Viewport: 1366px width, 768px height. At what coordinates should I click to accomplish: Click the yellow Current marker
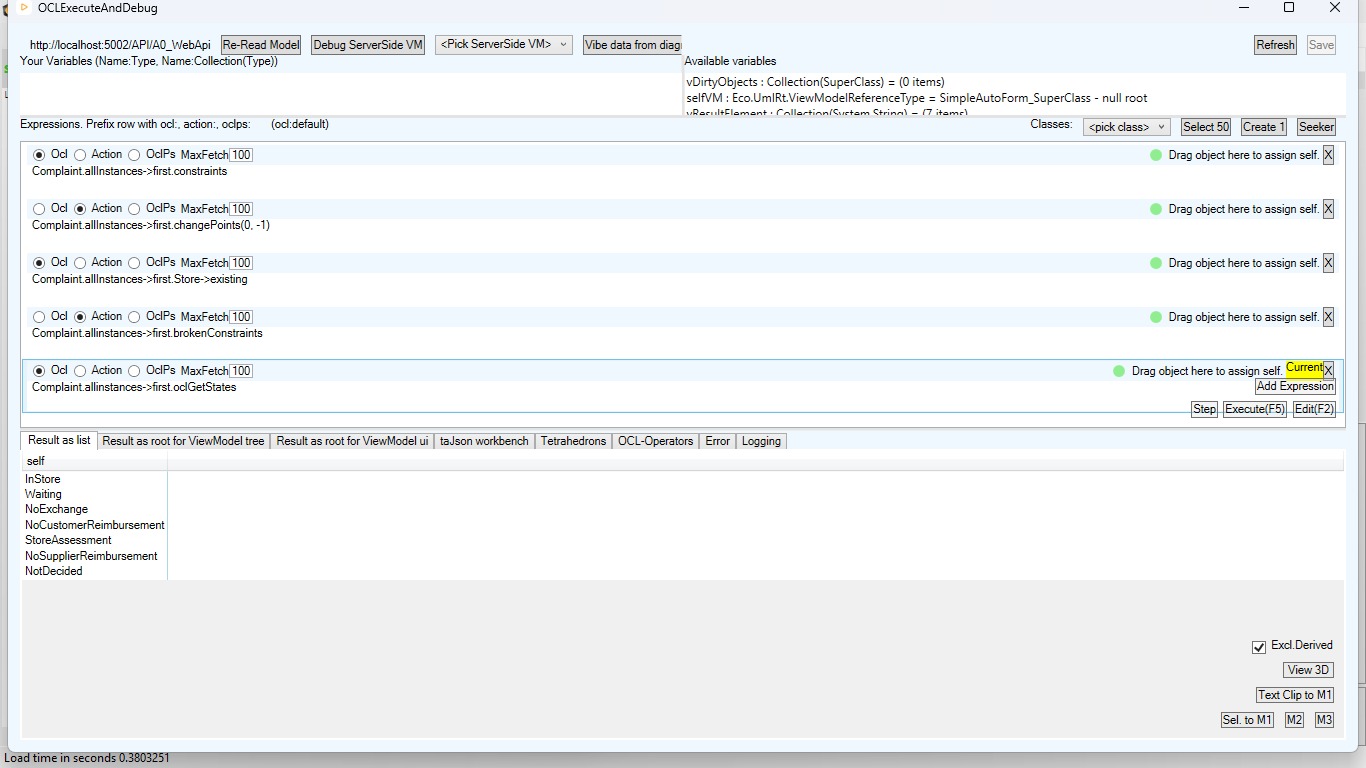click(x=1304, y=368)
